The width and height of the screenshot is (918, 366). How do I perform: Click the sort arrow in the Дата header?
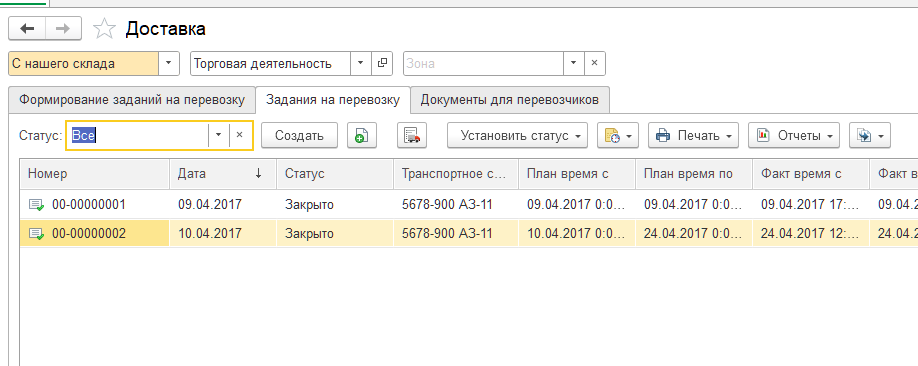tap(258, 174)
